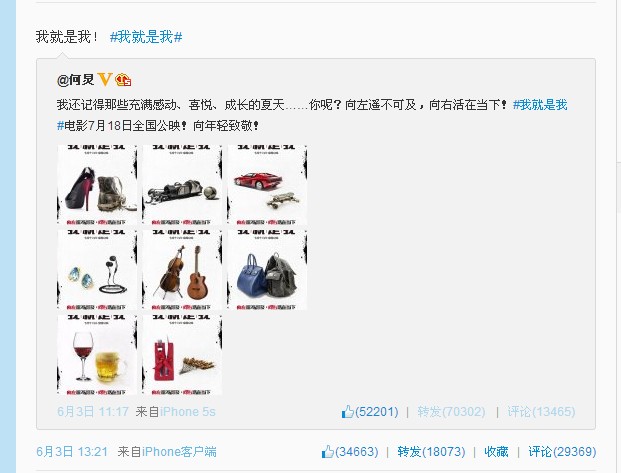Open the wine glass and beer mug thumbnail
Screen dimensions: 621x473
click(97, 355)
